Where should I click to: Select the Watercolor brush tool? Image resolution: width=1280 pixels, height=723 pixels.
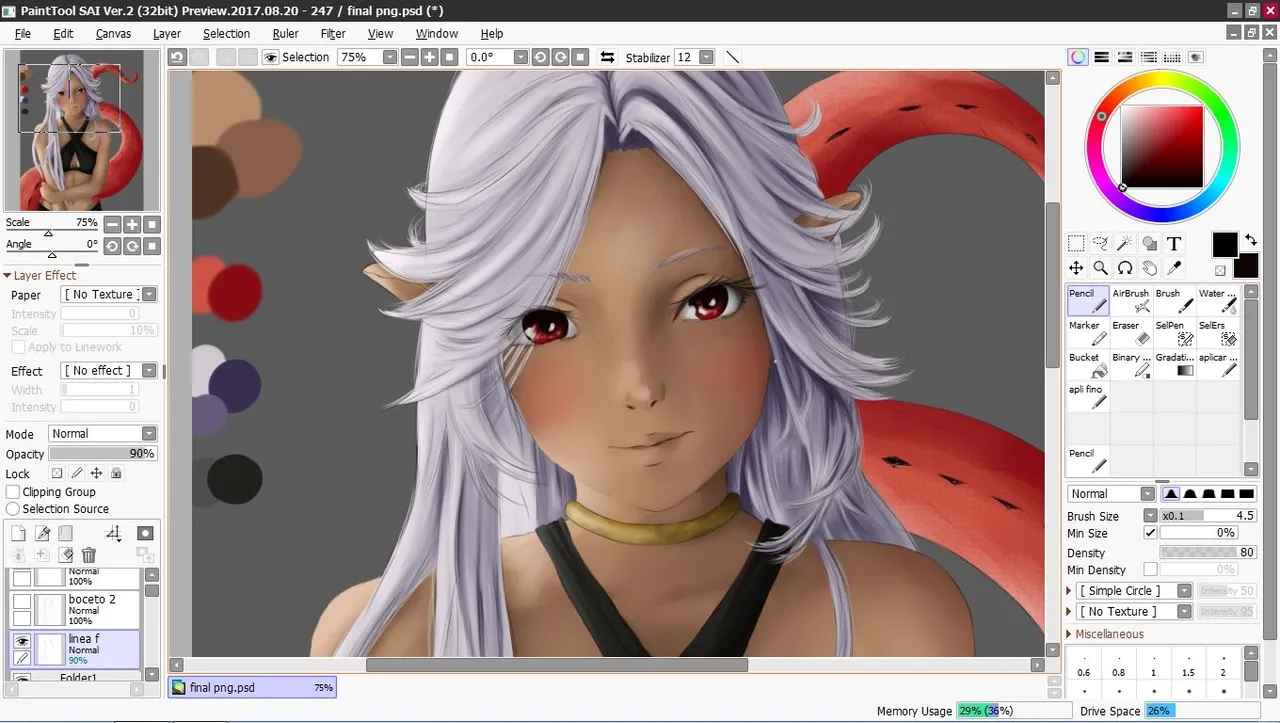tap(1217, 301)
